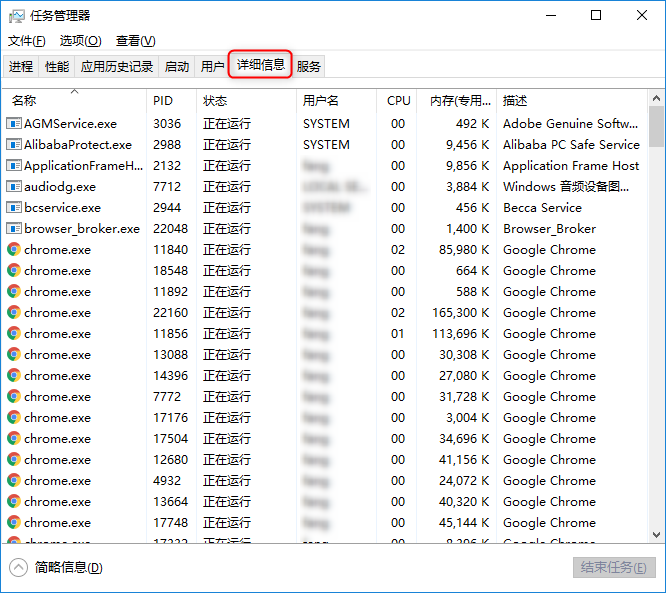Click Chrome icon for PID 22160

[14, 313]
